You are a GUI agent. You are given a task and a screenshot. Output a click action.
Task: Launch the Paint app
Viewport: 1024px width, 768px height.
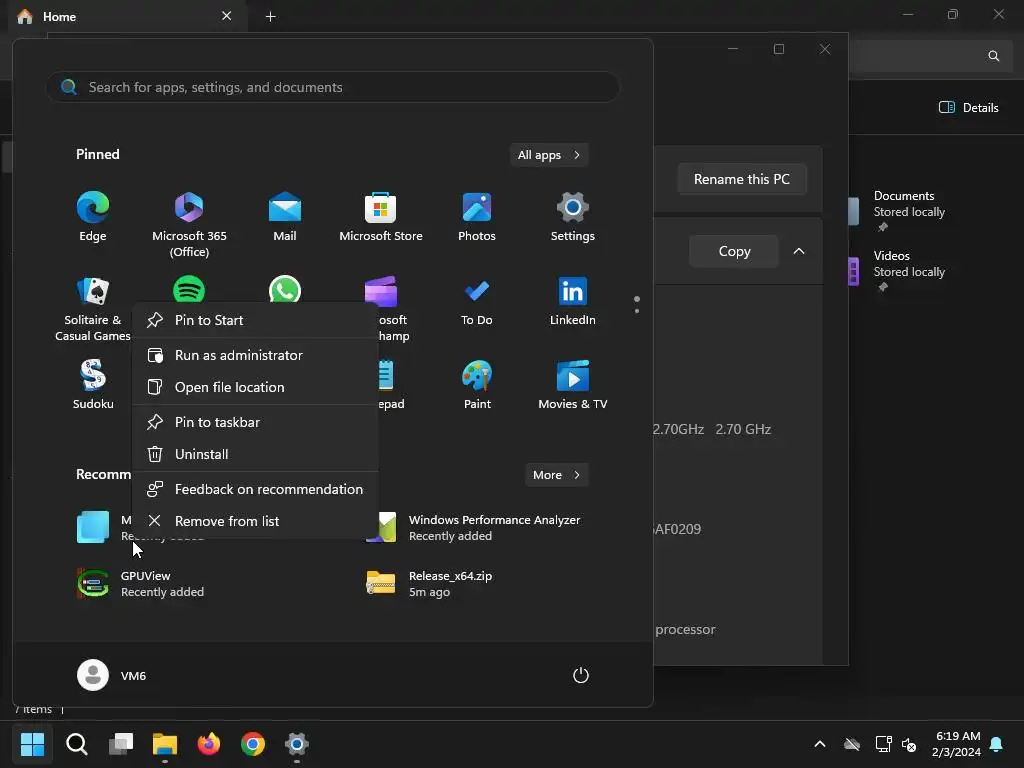(477, 385)
